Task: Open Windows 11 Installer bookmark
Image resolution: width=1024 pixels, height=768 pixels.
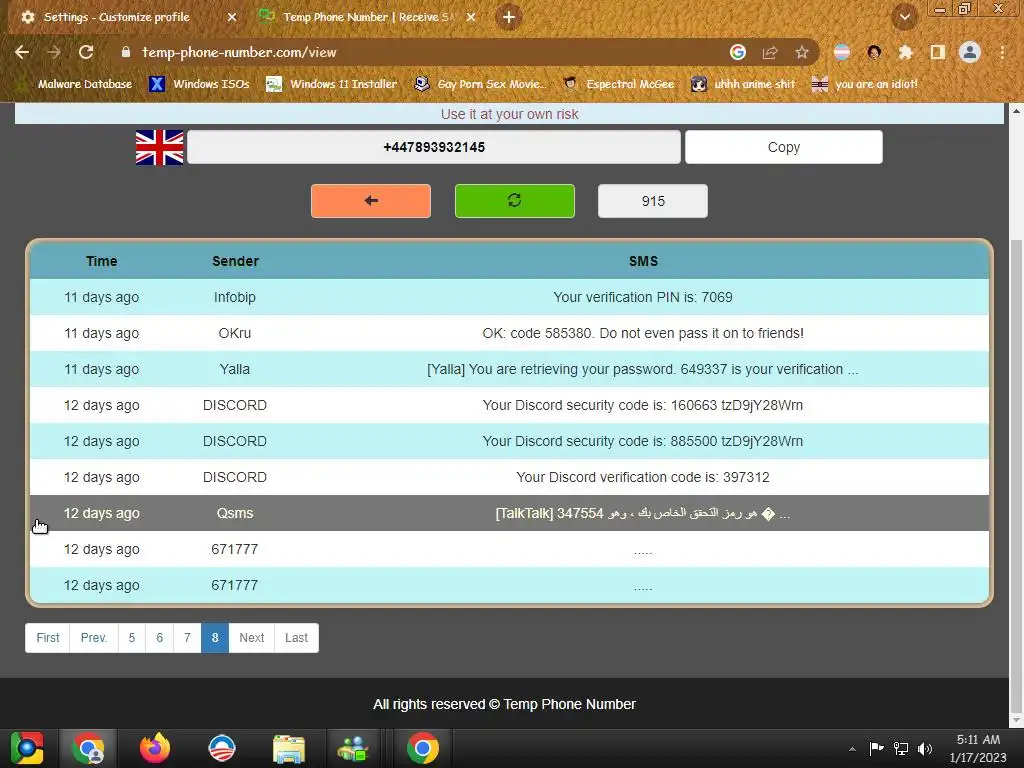Action: click(x=332, y=84)
